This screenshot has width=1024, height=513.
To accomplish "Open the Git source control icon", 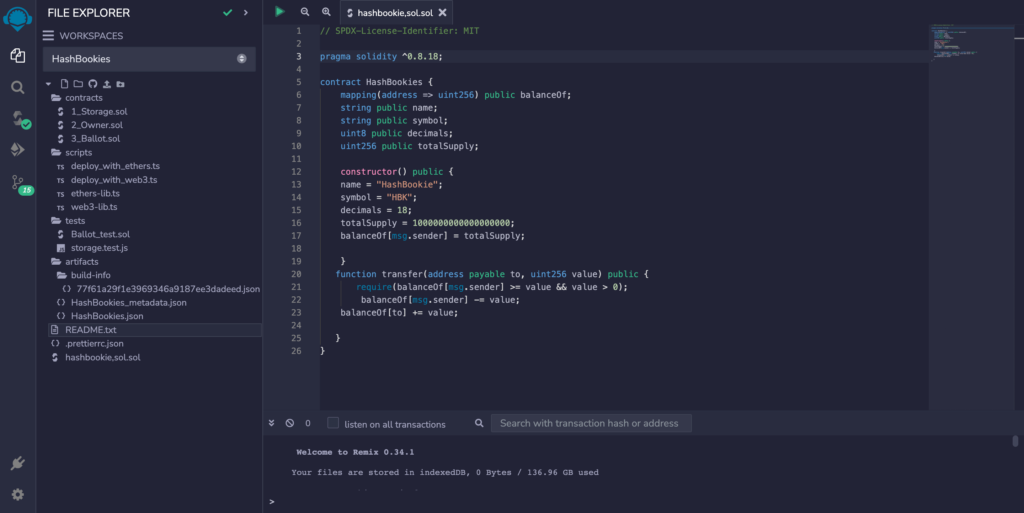I will (x=21, y=184).
